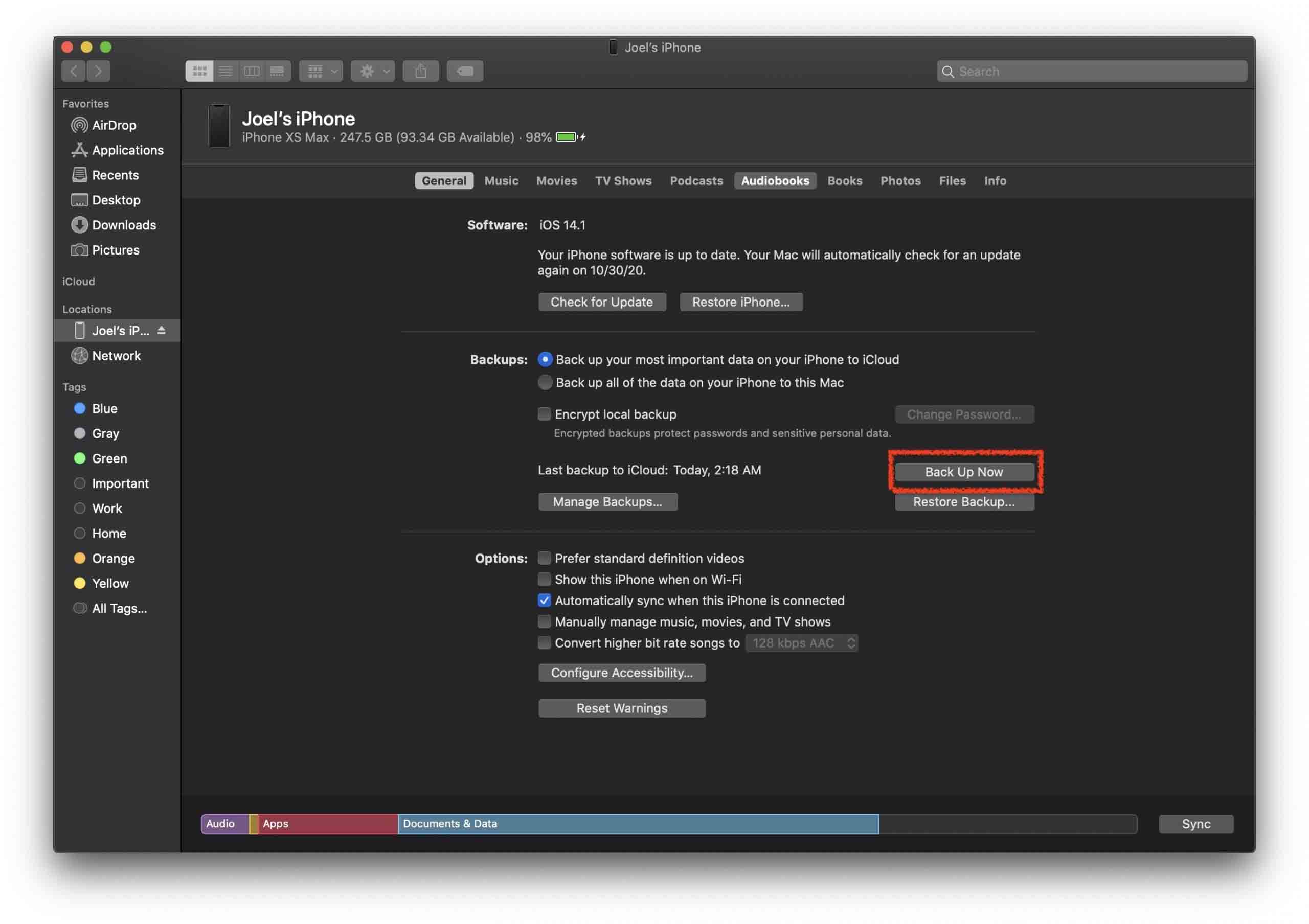Switch to the Photos tab

[x=900, y=181]
